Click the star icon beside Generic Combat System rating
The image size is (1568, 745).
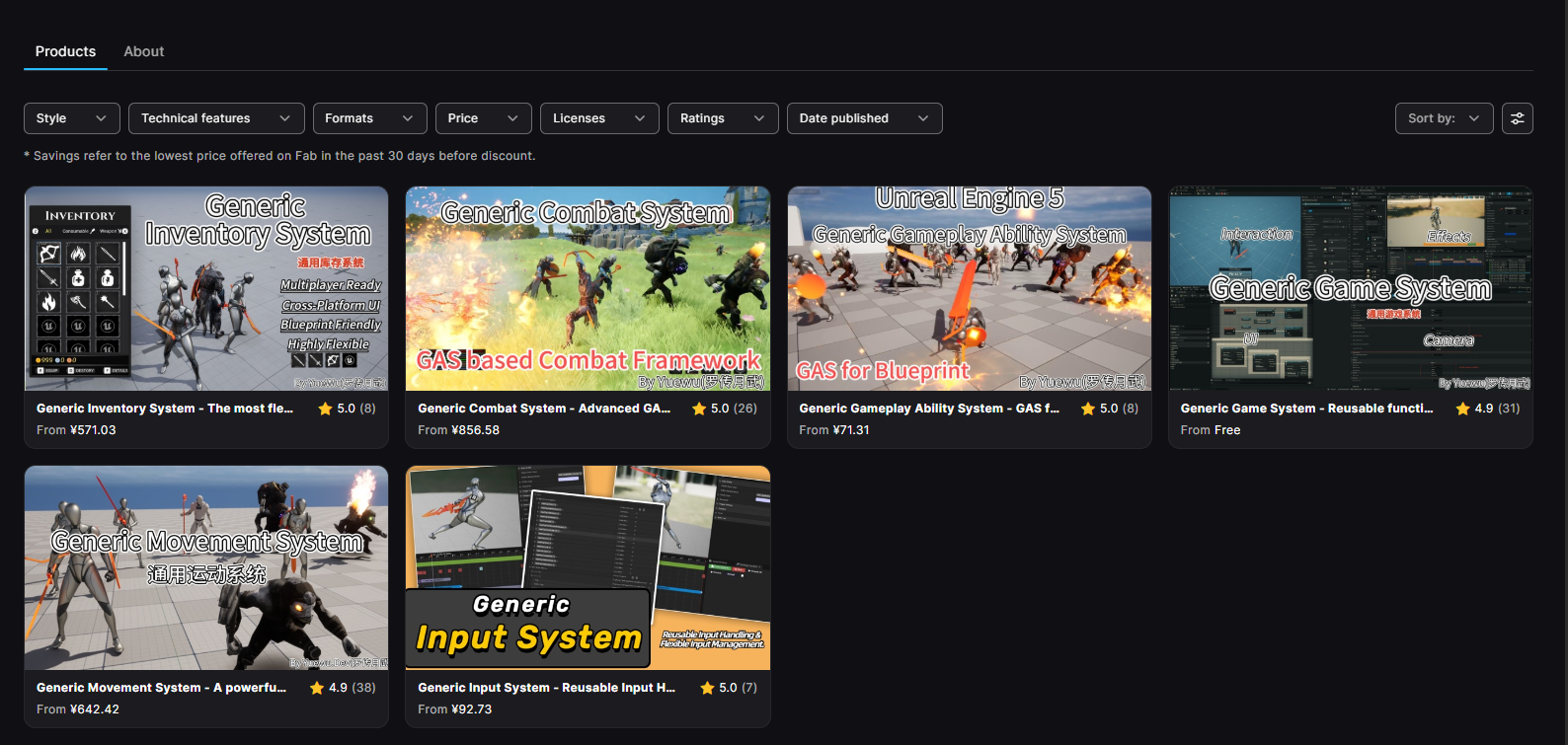tap(699, 409)
